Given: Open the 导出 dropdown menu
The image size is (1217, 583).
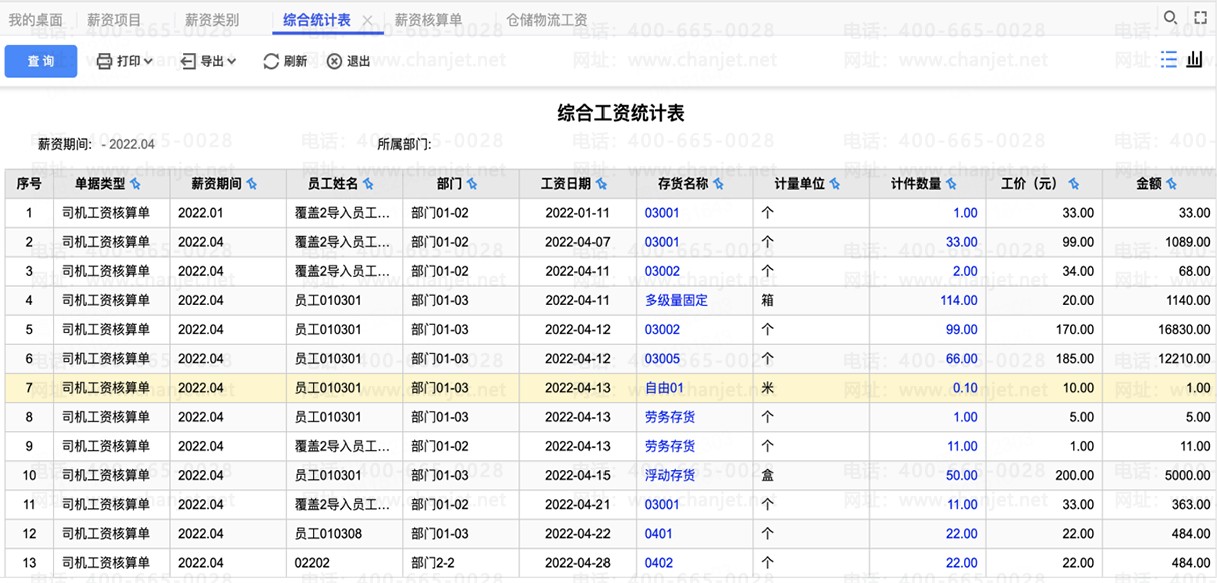Looking at the screenshot, I should pos(209,62).
